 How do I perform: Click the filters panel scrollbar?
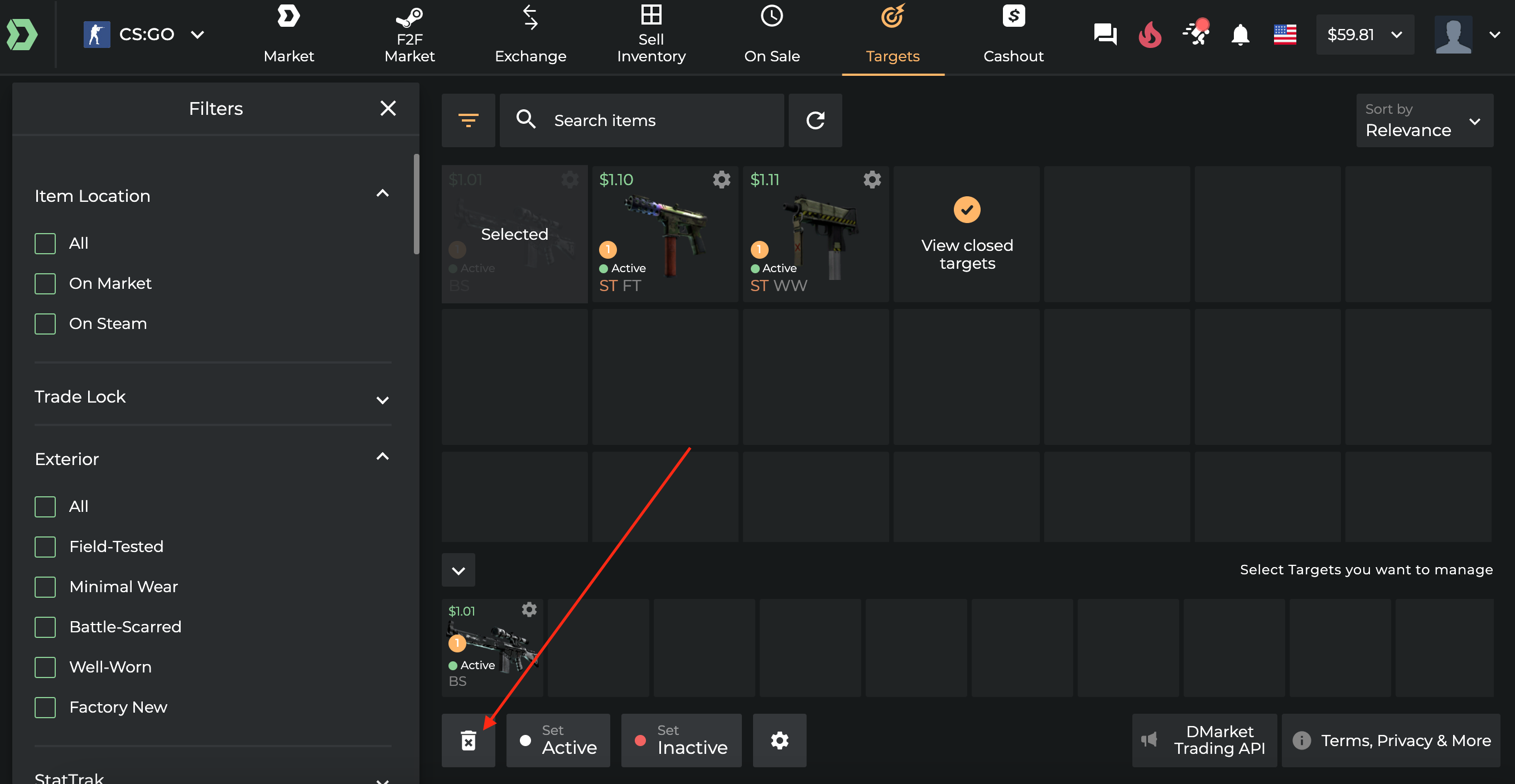(416, 204)
